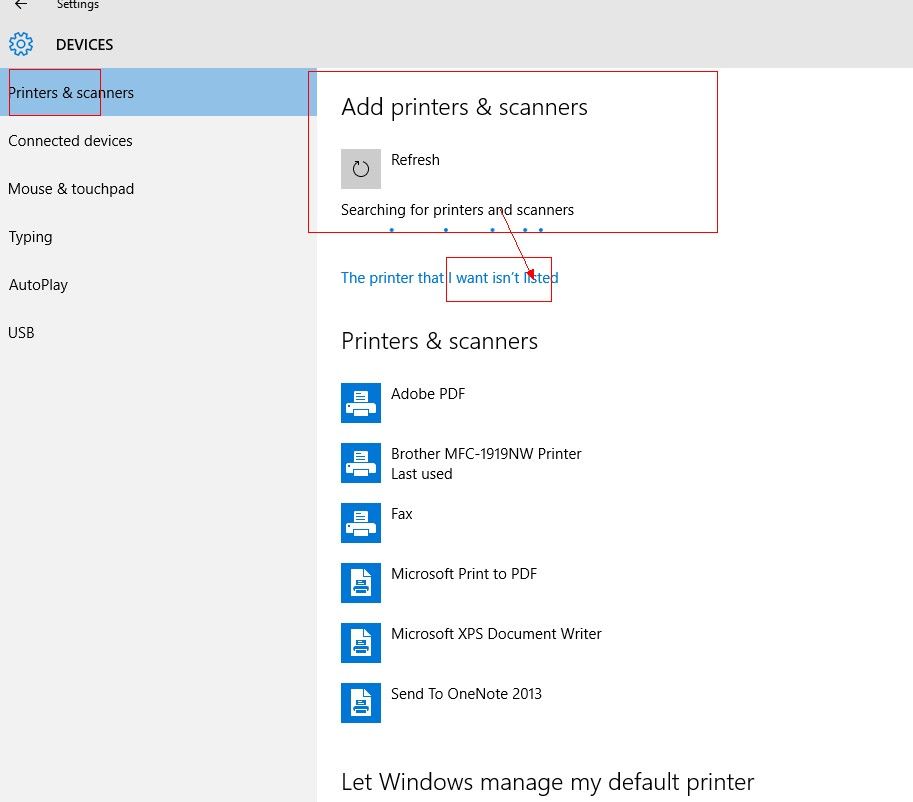Click the Refresh circular arrow icon
913x802 pixels.
tap(361, 169)
